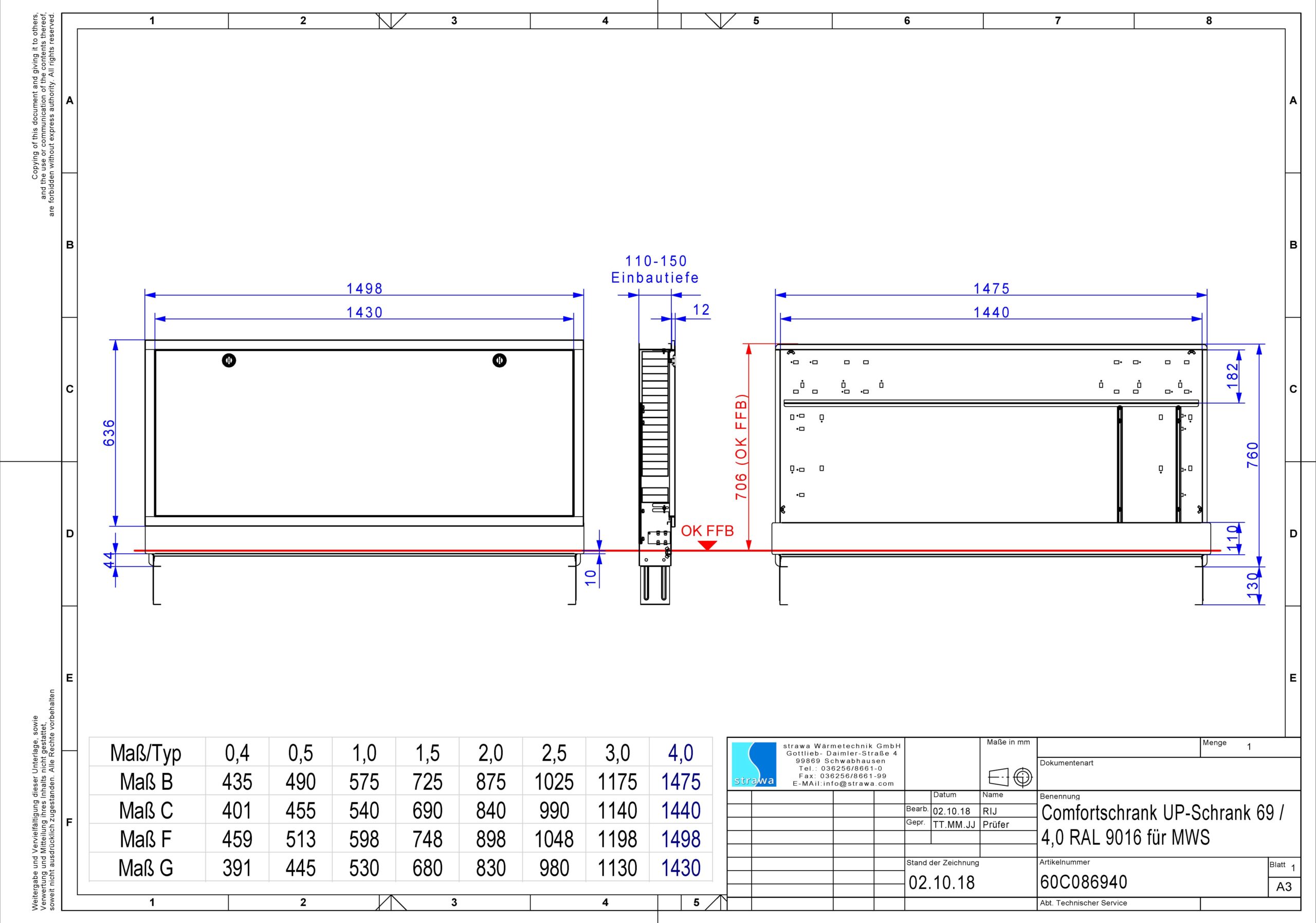
Task: Click the projection method symbol under 'Maße in mm'
Action: click(1011, 777)
